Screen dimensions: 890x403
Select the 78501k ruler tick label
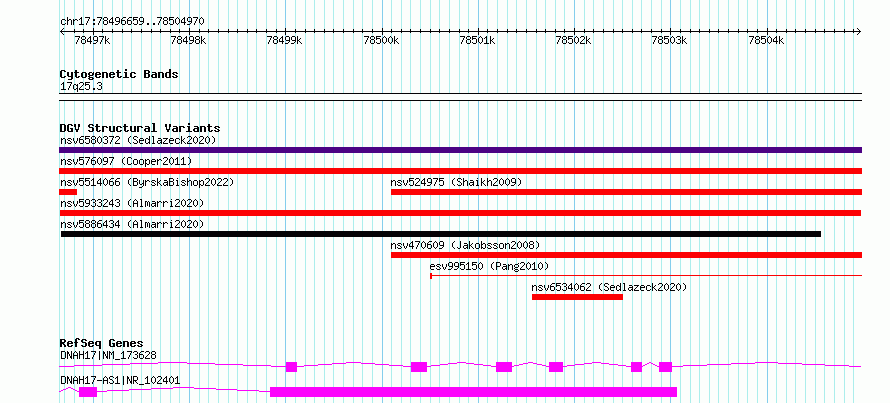click(478, 40)
